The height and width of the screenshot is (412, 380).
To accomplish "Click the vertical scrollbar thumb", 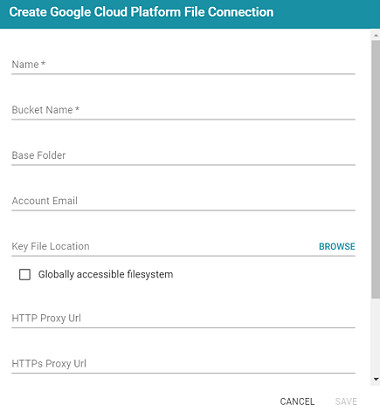I will pos(376,169).
